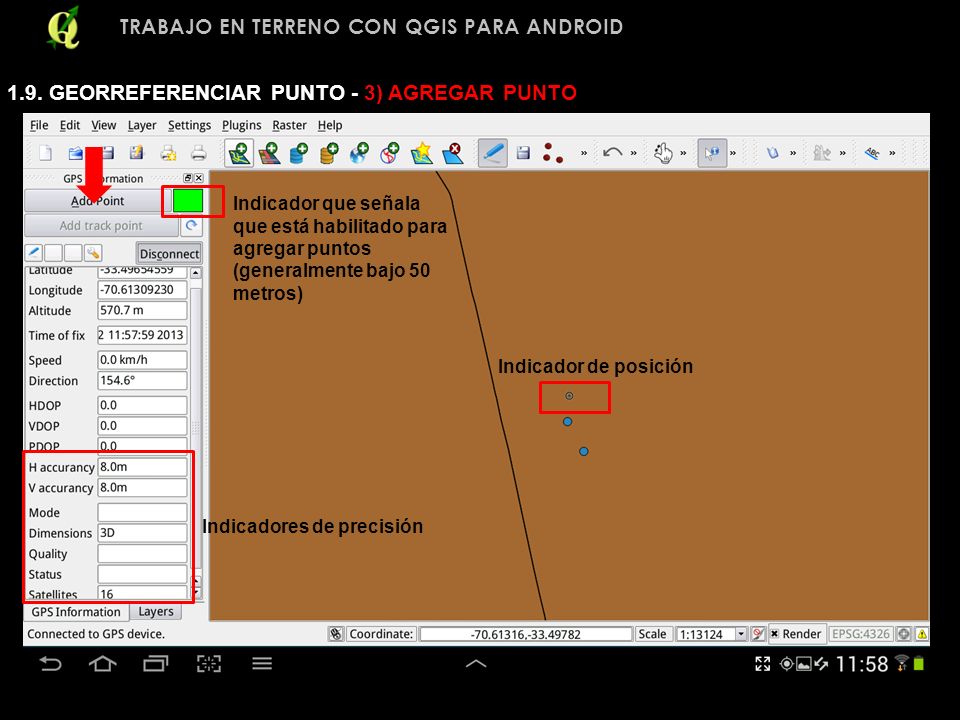This screenshot has width=960, height=720.
Task: Open the Edit menu
Action: coord(70,126)
